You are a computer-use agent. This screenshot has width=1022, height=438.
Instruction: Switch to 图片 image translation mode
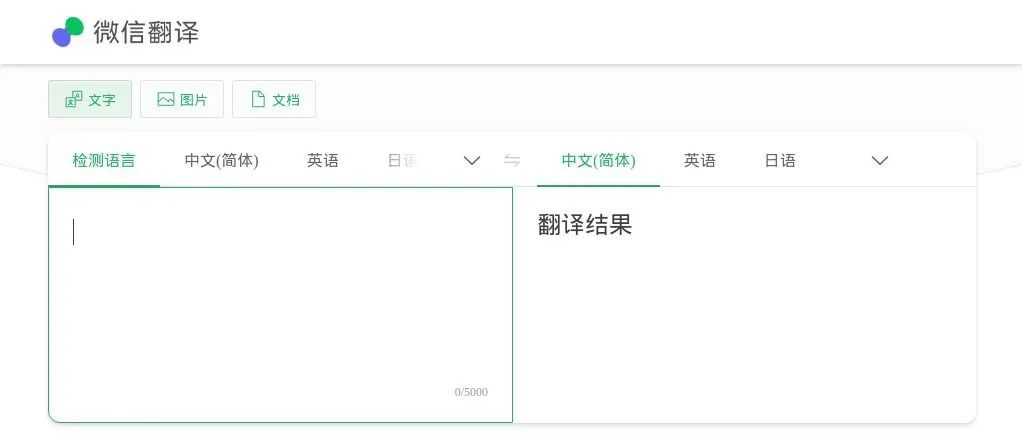pyautogui.click(x=182, y=99)
